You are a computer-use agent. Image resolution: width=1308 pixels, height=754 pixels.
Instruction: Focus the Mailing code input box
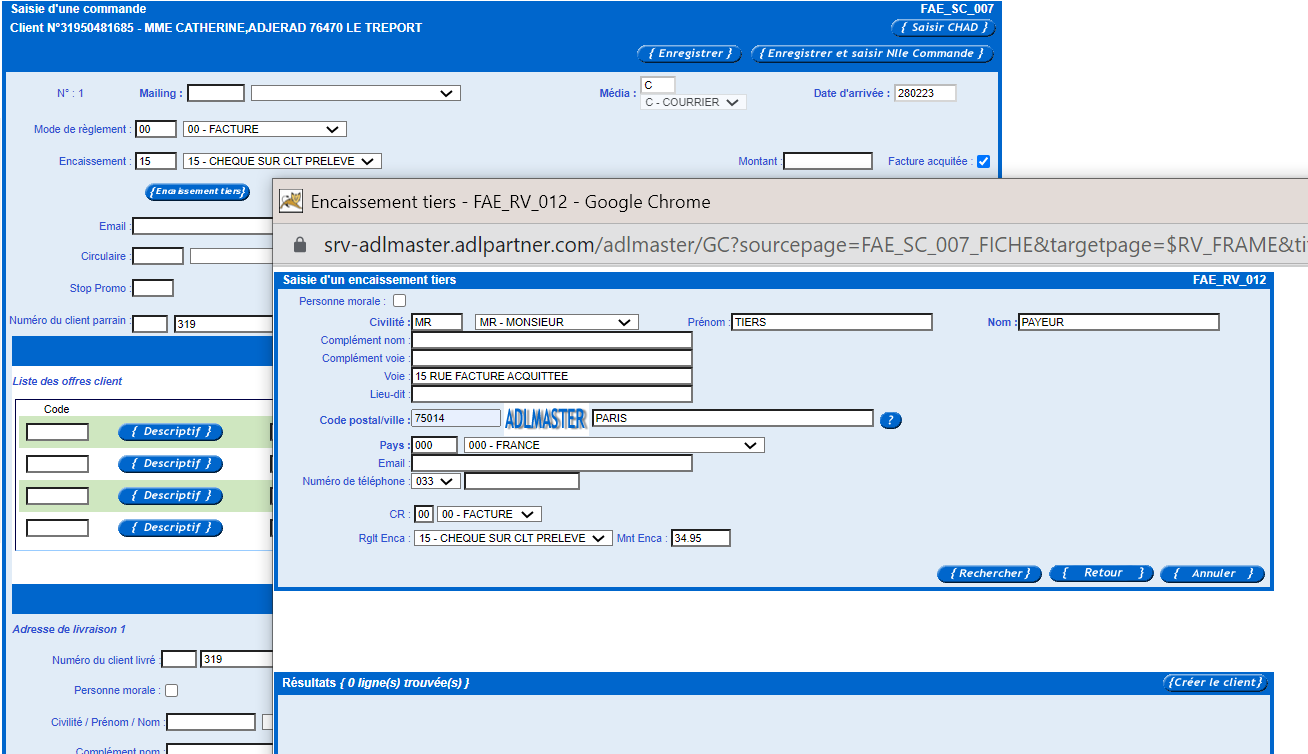[x=216, y=93]
